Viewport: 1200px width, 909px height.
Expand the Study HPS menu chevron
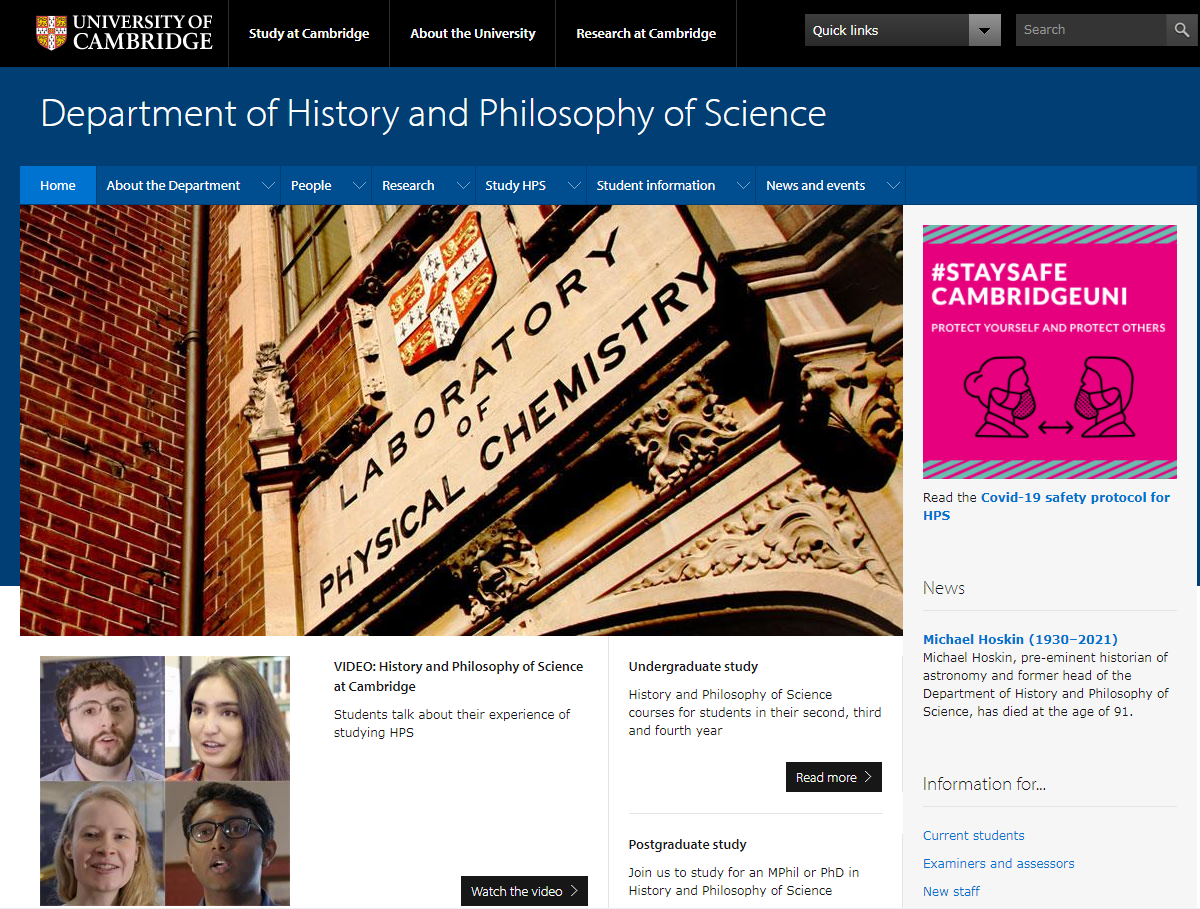(574, 186)
